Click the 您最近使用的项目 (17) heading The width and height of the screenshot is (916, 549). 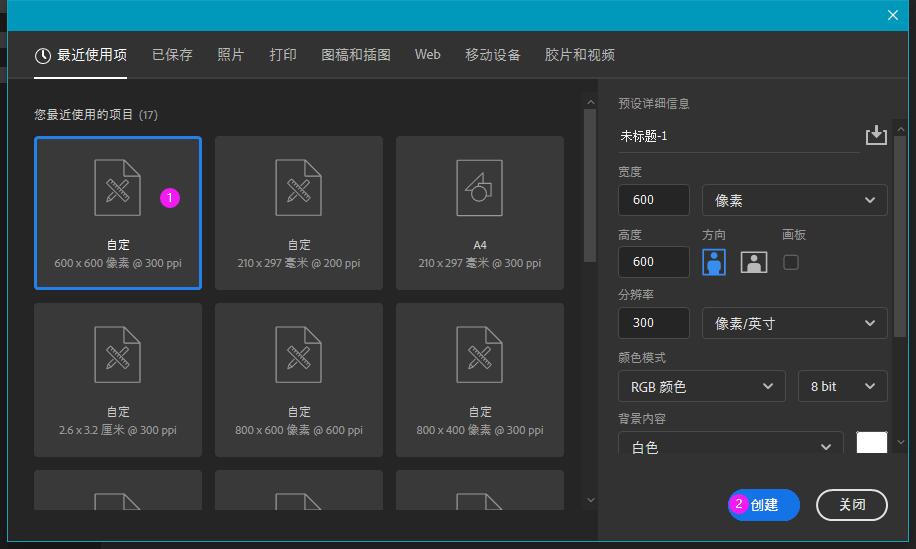[x=96, y=114]
